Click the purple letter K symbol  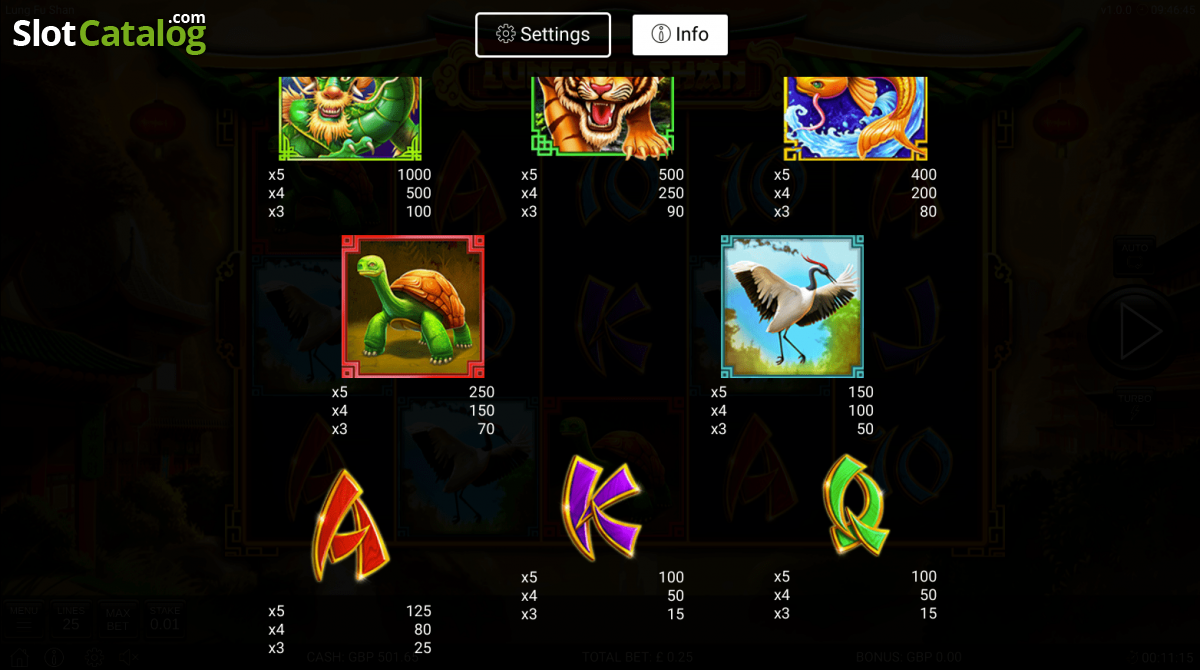(x=601, y=505)
